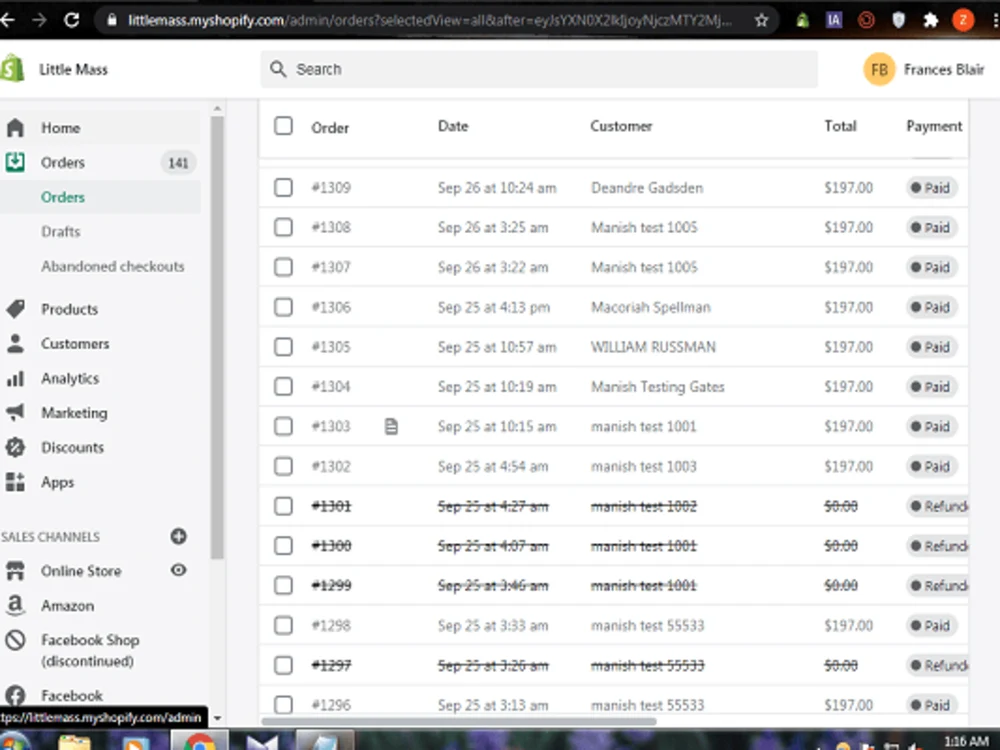Open Abandoned checkouts
Screen dimensions: 1000x750
pos(113,266)
